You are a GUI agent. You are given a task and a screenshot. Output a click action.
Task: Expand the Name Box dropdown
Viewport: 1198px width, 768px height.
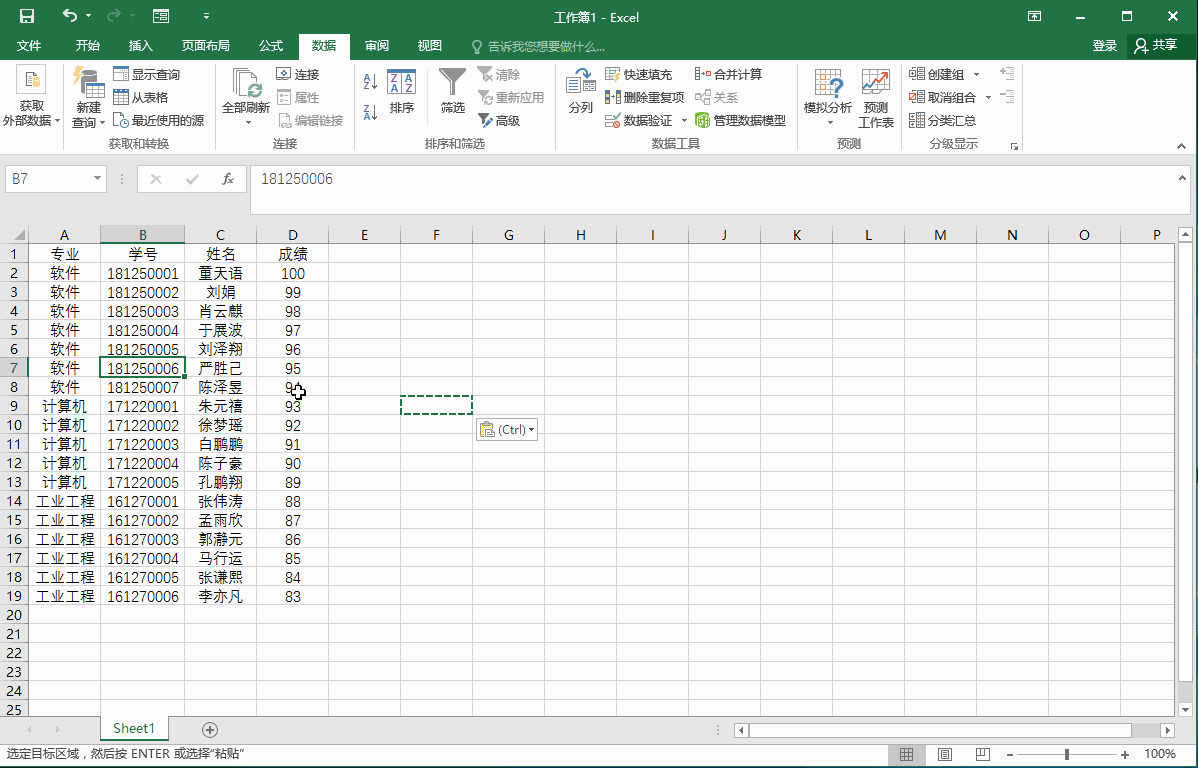tap(97, 179)
